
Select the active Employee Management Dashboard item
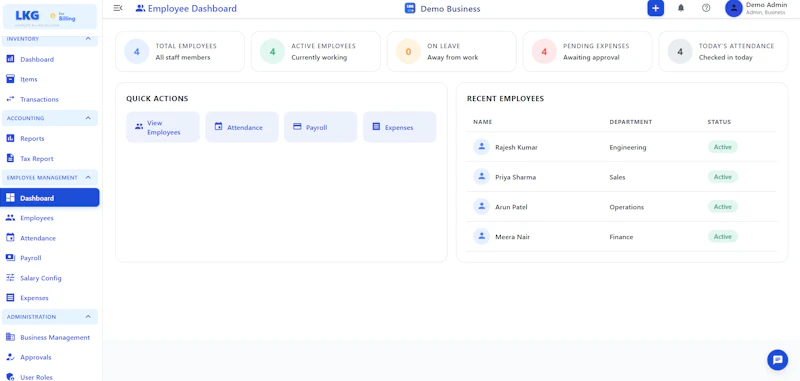[x=49, y=198]
